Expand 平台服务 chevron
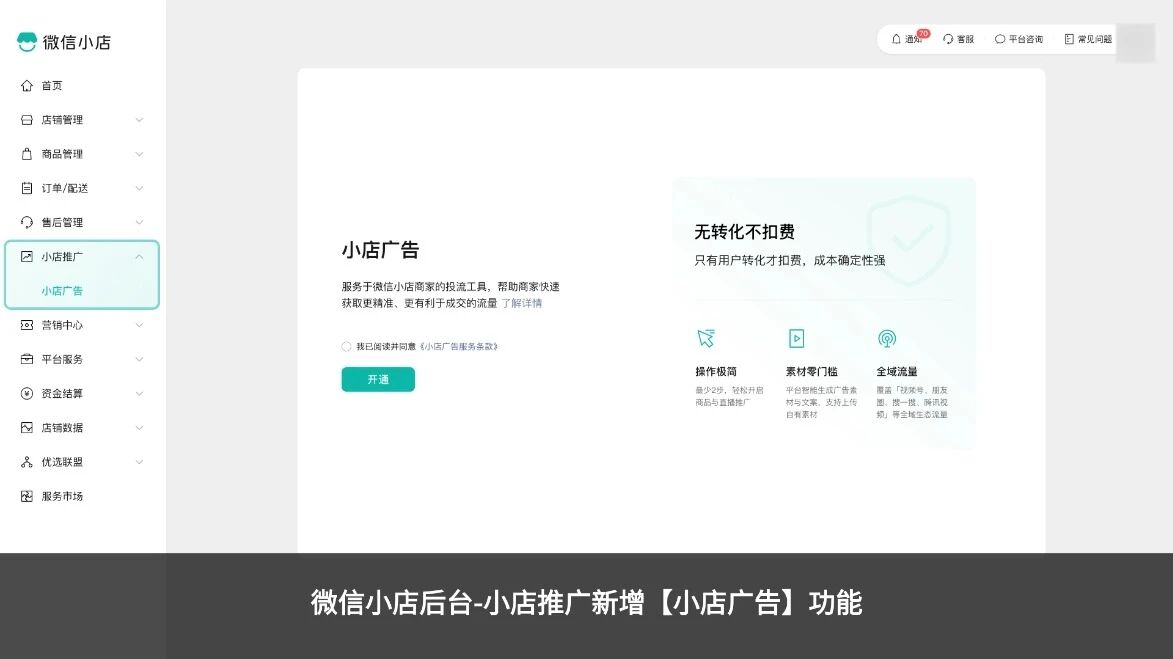Screen dimensions: 1173x659 tap(139, 359)
